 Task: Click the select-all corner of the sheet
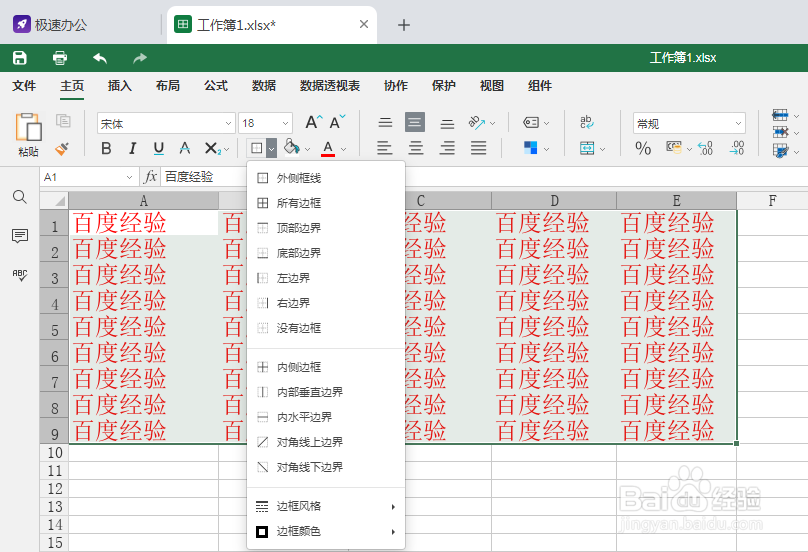click(54, 200)
